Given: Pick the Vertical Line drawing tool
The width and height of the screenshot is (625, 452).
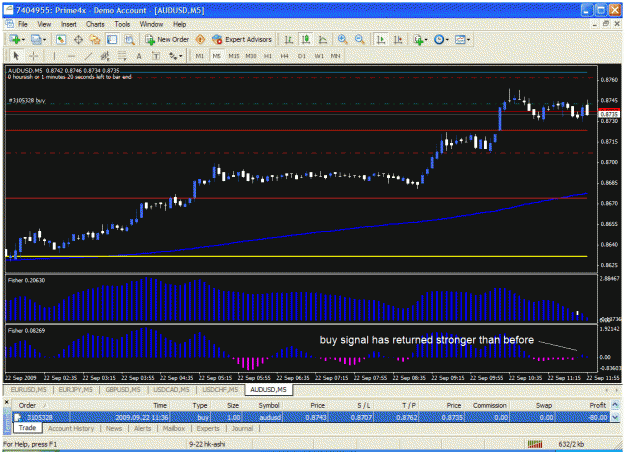Looking at the screenshot, I should click(x=54, y=56).
